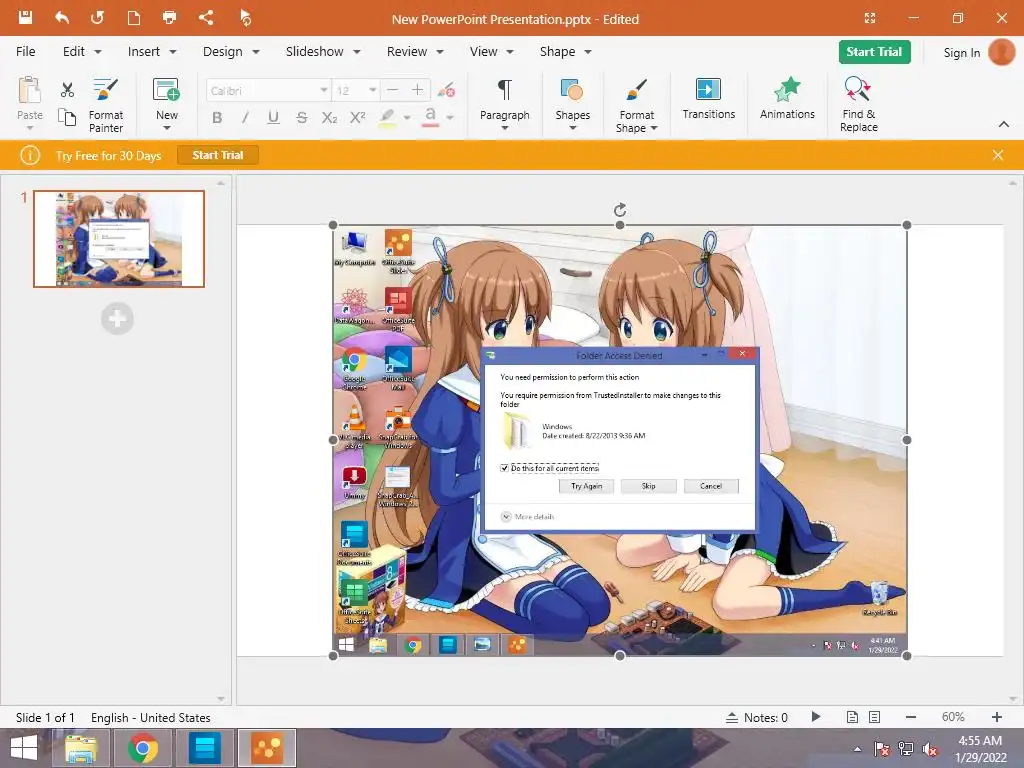Toggle Italic formatting
Screen dimensions: 1024x768
(245, 118)
